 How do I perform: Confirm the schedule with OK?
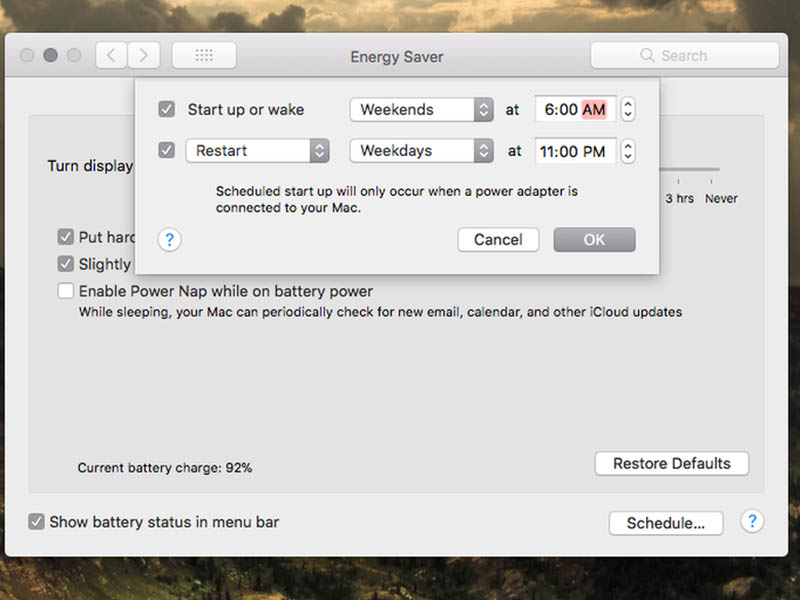pos(594,240)
